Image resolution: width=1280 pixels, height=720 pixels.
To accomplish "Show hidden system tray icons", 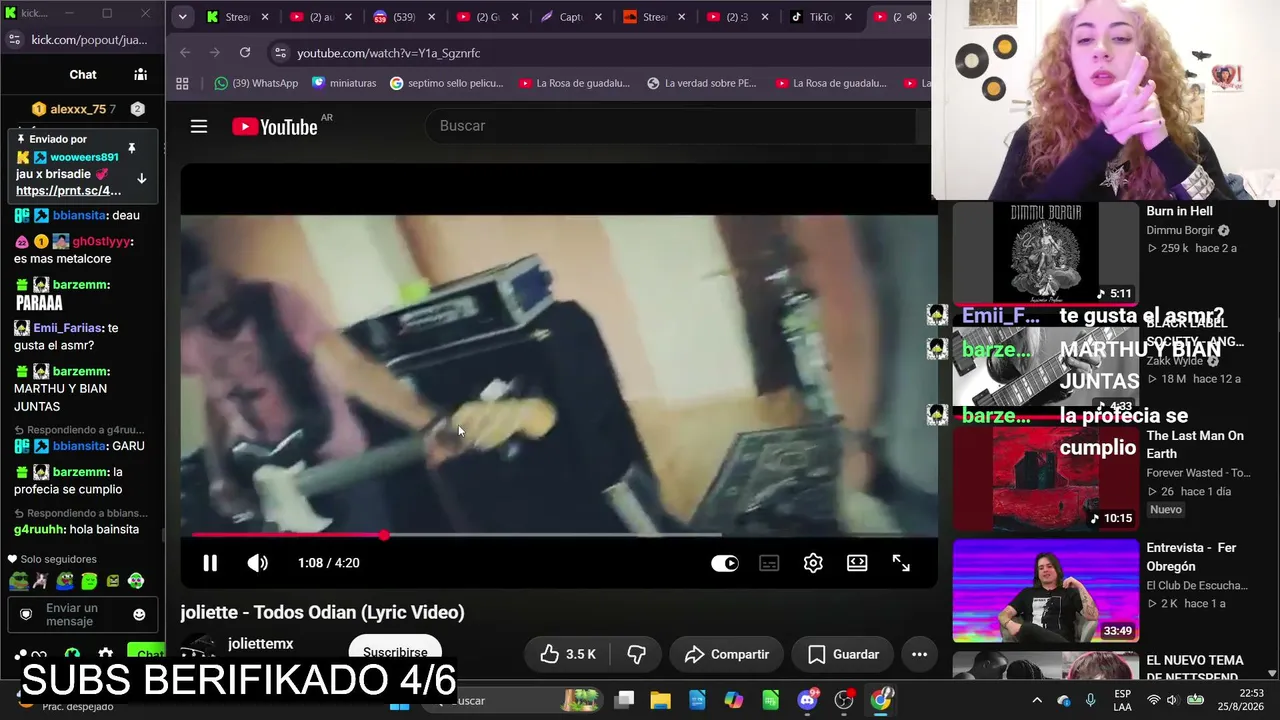I will pos(1037,700).
